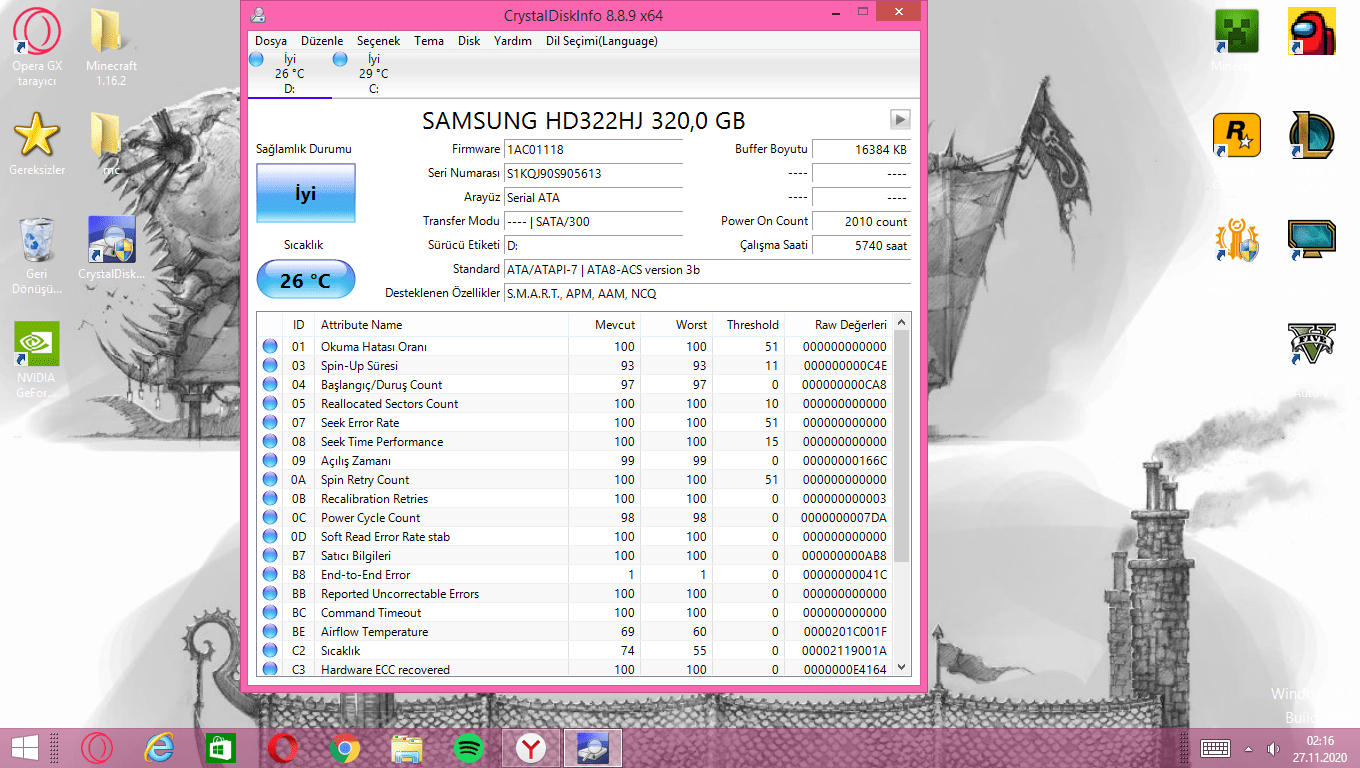Click status orb for Okuma Hatası Oranı
The width and height of the screenshot is (1360, 768).
[x=270, y=347]
